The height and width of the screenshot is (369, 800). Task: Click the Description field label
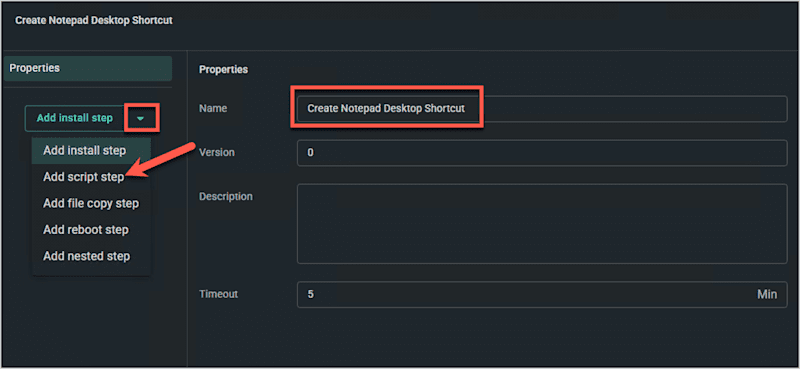tap(226, 196)
